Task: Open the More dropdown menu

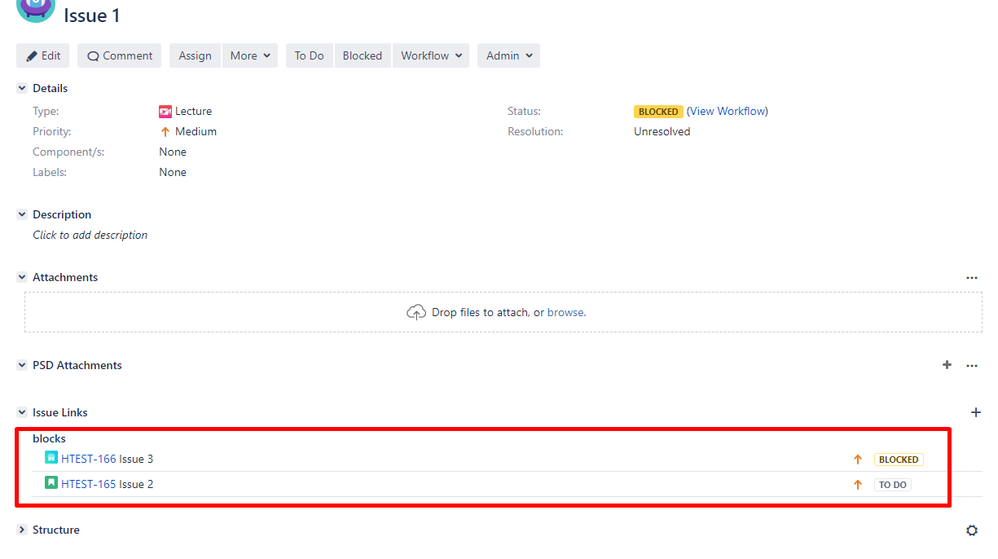Action: click(250, 55)
